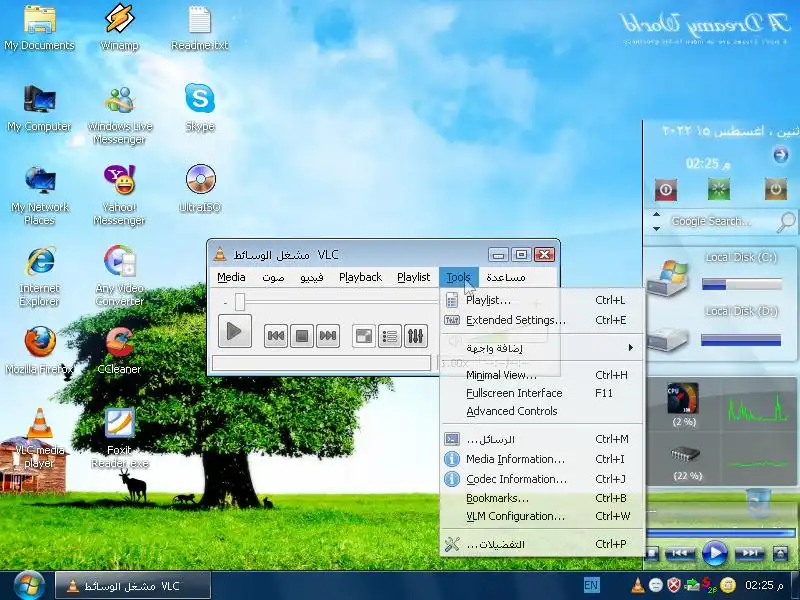Open Bookmarks... entry
This screenshot has width=800, height=600.
click(542, 498)
